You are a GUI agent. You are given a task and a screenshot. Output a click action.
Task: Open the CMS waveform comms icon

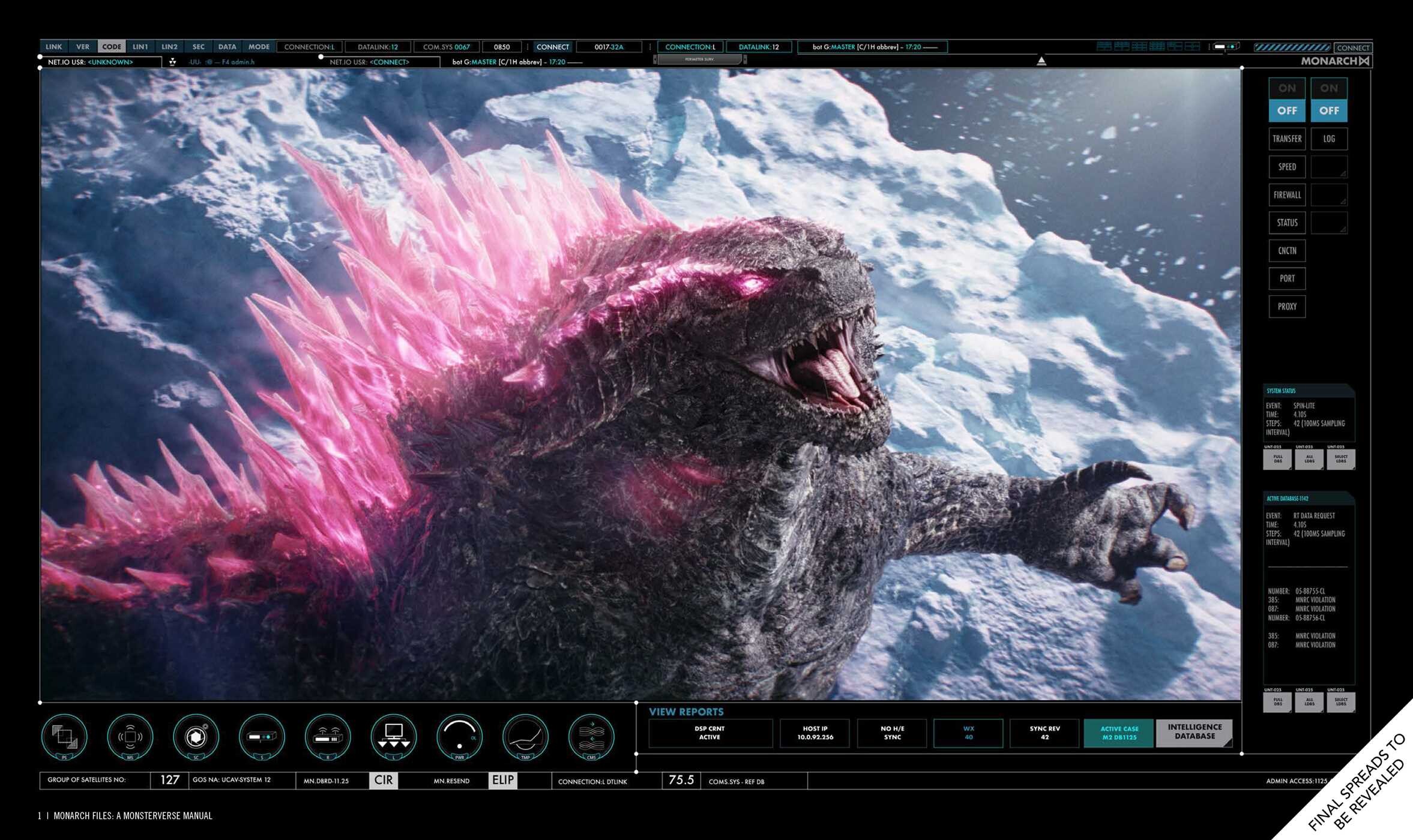pyautogui.click(x=591, y=736)
